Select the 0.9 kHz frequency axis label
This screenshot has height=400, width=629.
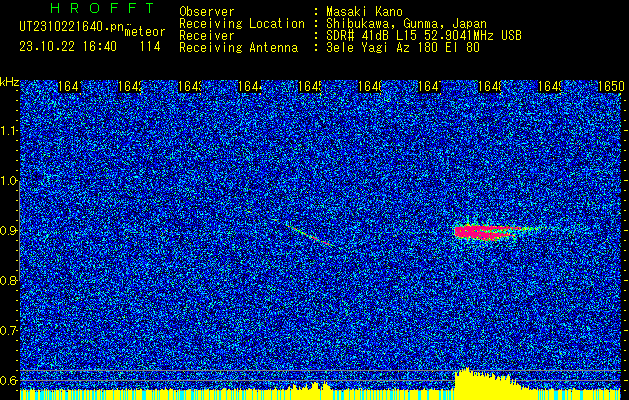click(9, 231)
